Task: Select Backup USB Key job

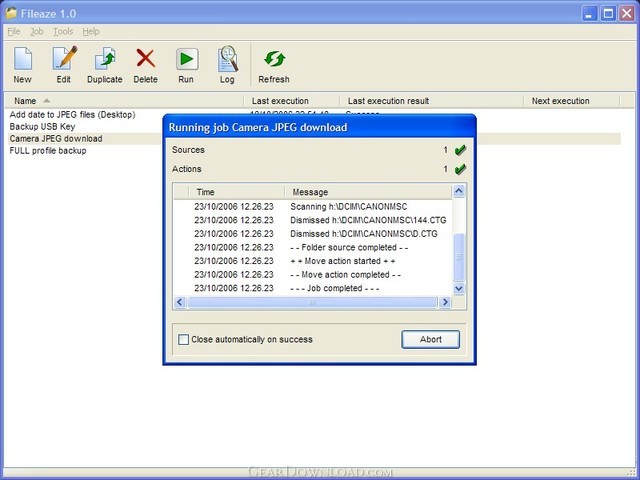Action: tap(42, 127)
